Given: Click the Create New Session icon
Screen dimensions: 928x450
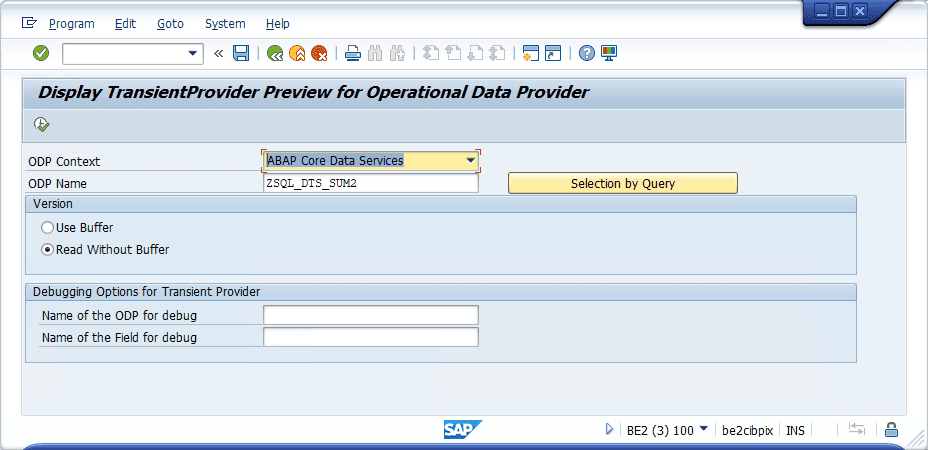Looking at the screenshot, I should 530,53.
